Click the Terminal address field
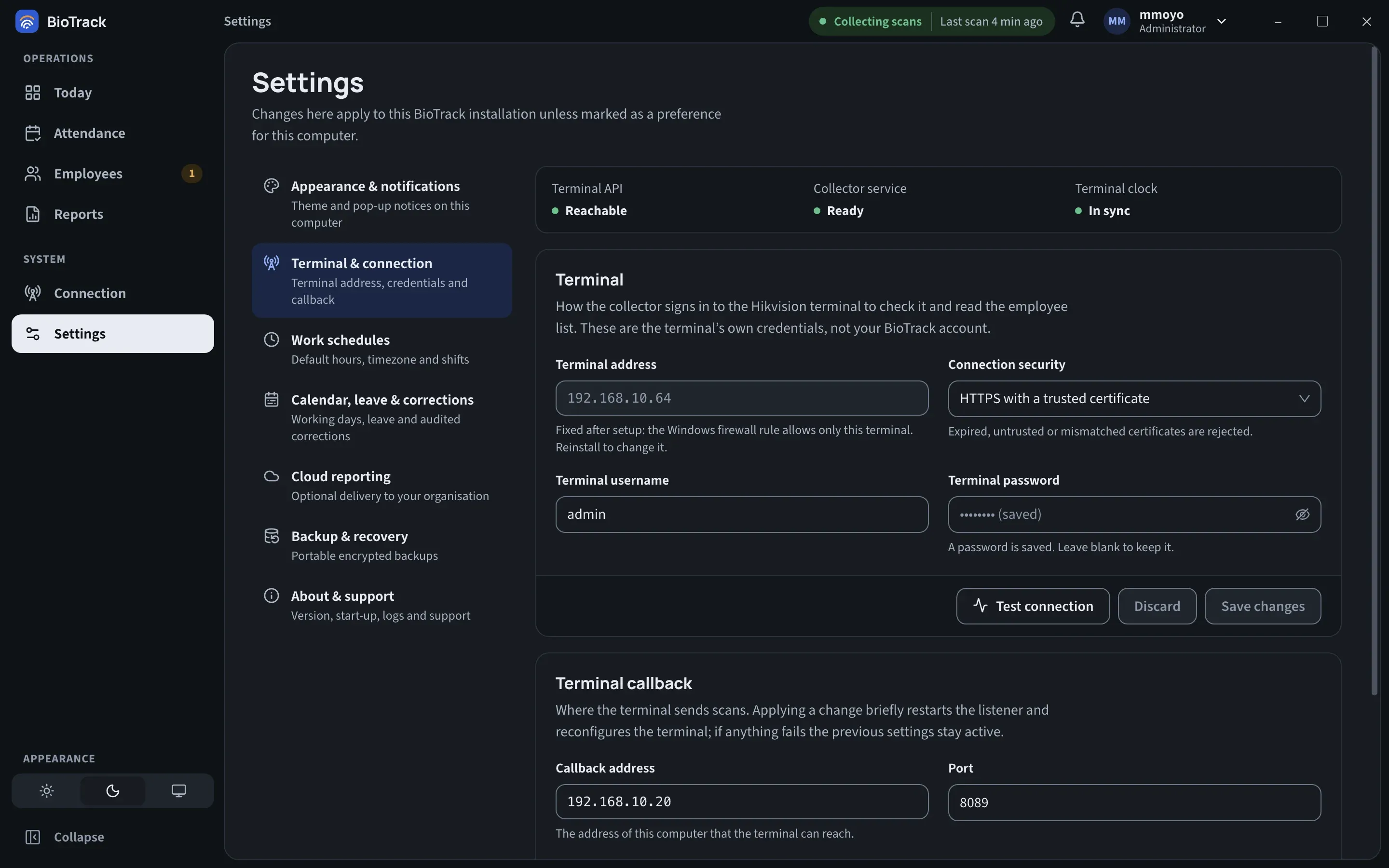Viewport: 1389px width, 868px height. pyautogui.click(x=742, y=398)
